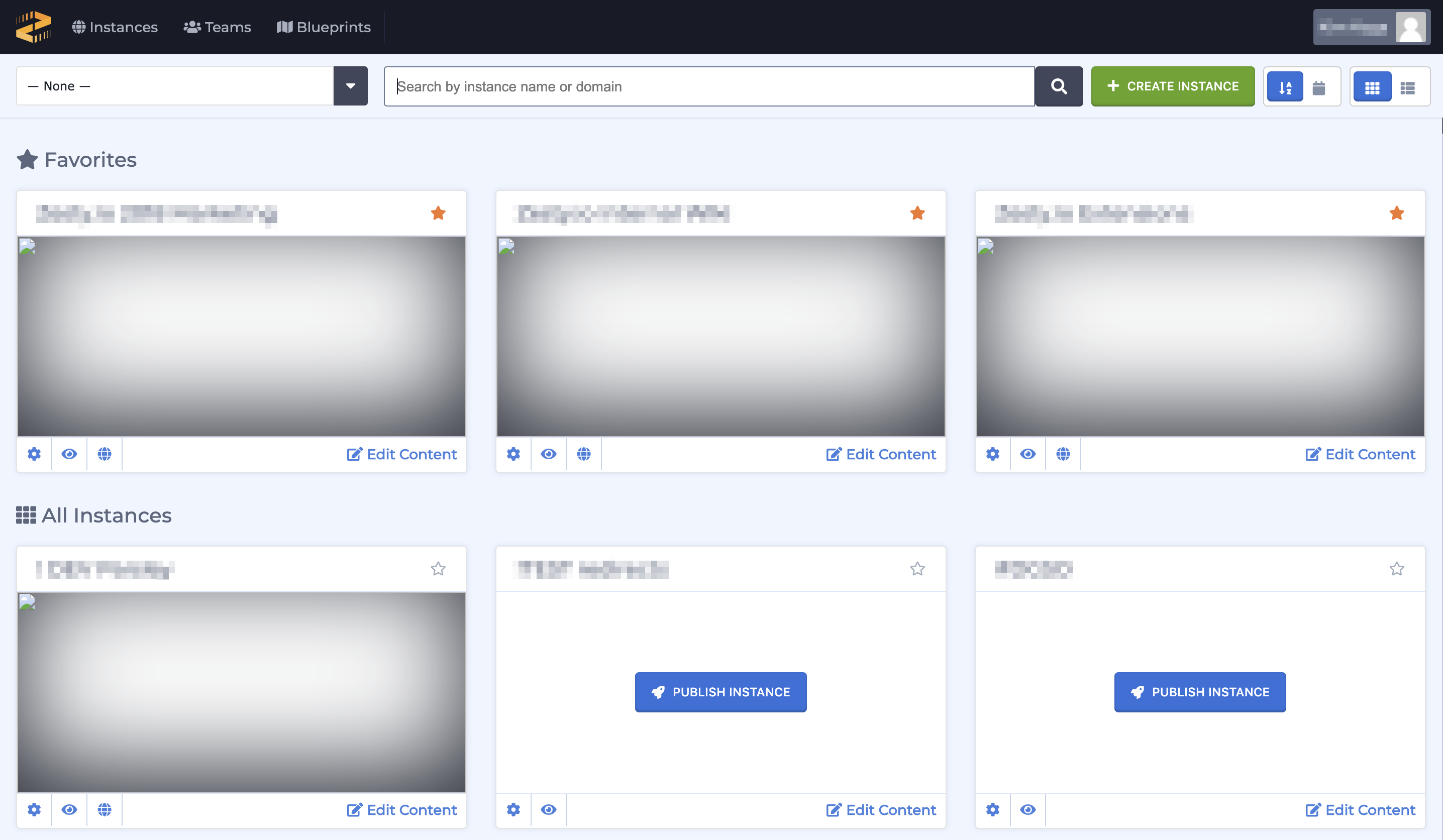Expand the None filter dropdown arrow
This screenshot has height=840, width=1443.
(x=350, y=86)
